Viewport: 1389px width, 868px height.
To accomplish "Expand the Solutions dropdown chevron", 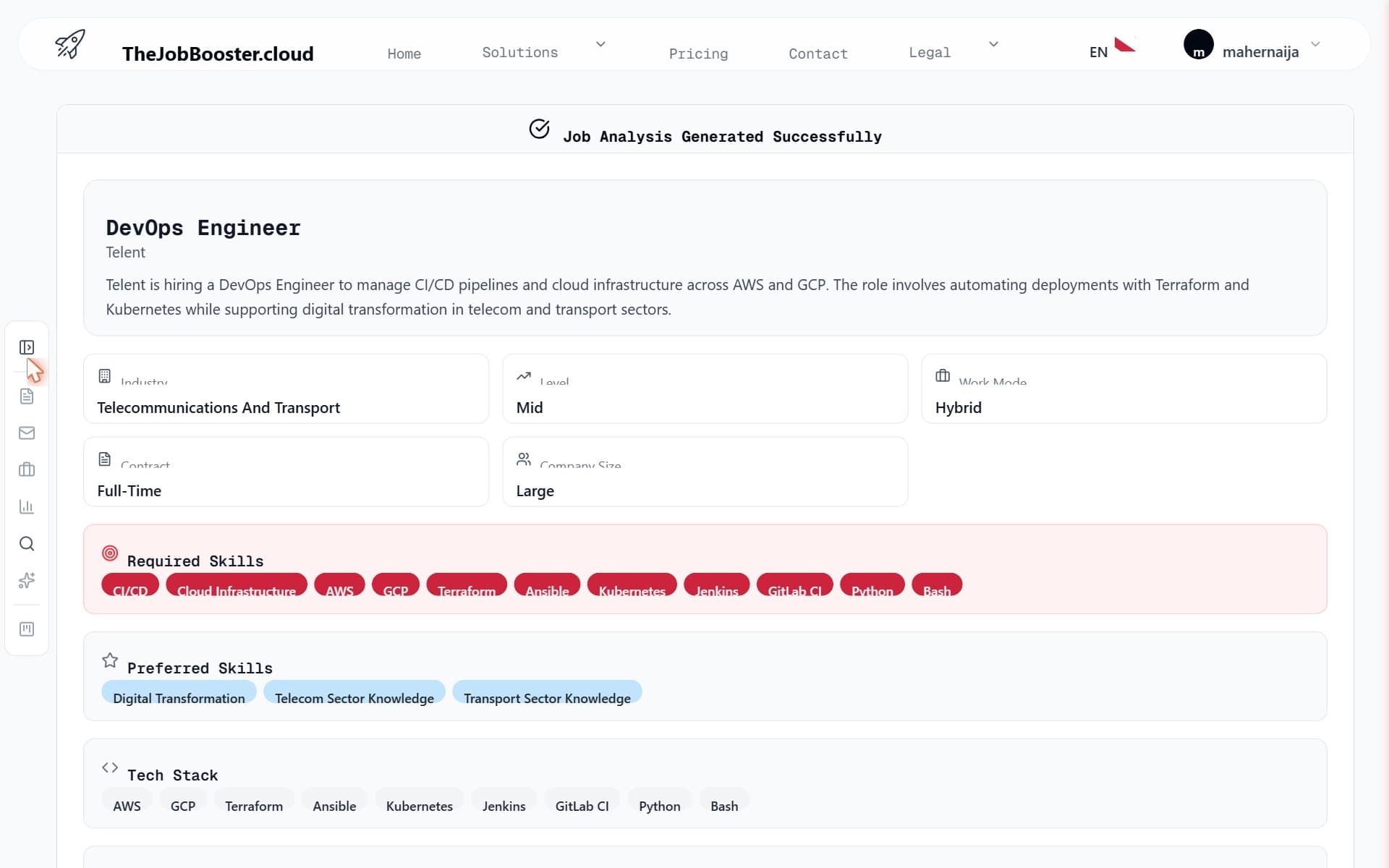I will (600, 44).
